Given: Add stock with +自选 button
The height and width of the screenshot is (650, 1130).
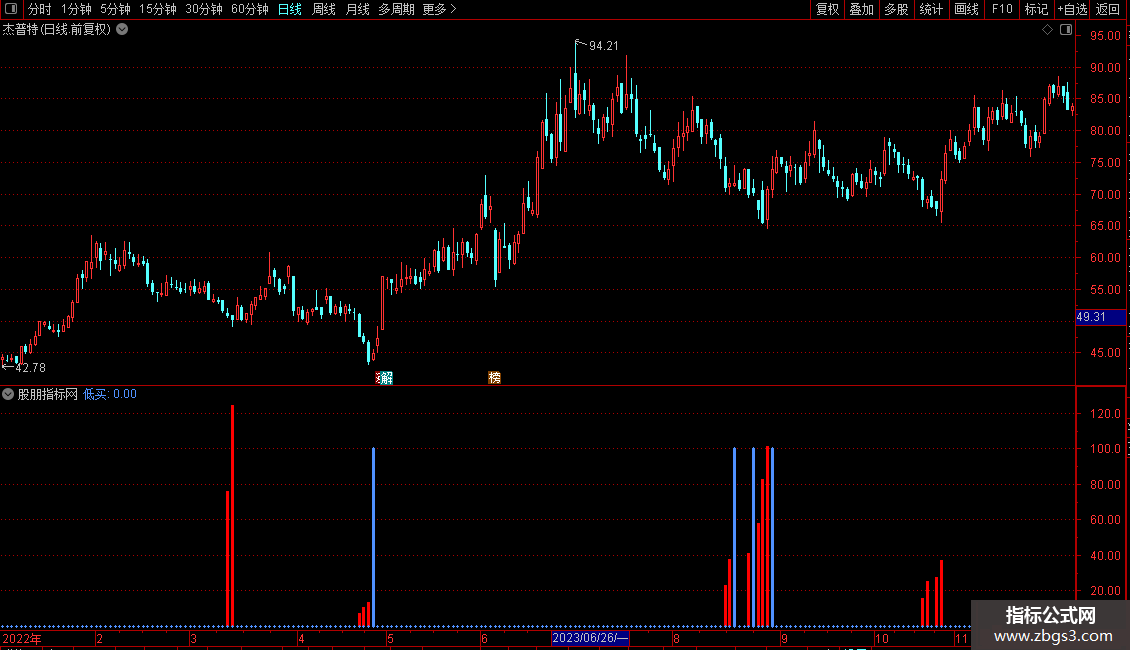Looking at the screenshot, I should (1072, 9).
